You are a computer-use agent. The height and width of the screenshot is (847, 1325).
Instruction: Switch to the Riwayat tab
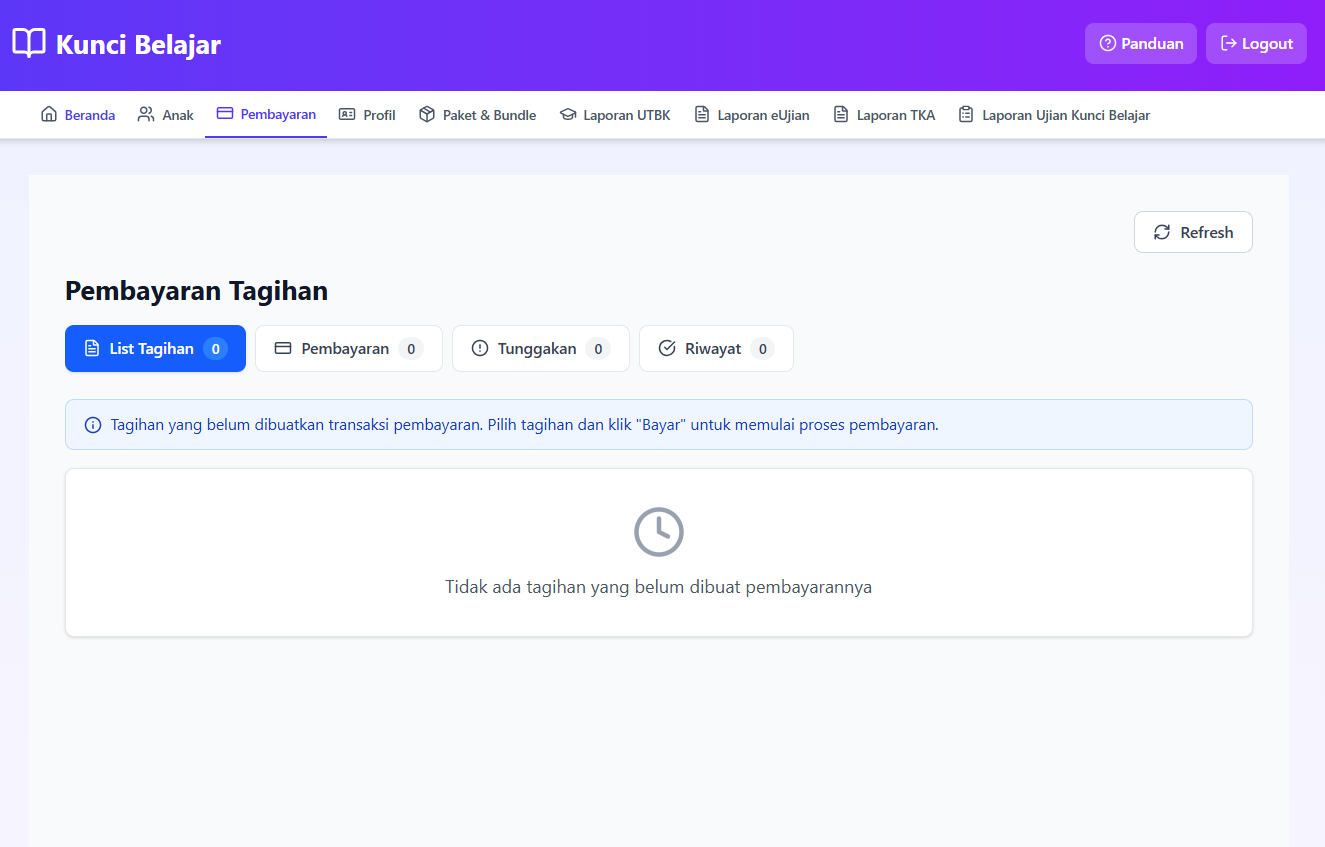pos(716,348)
